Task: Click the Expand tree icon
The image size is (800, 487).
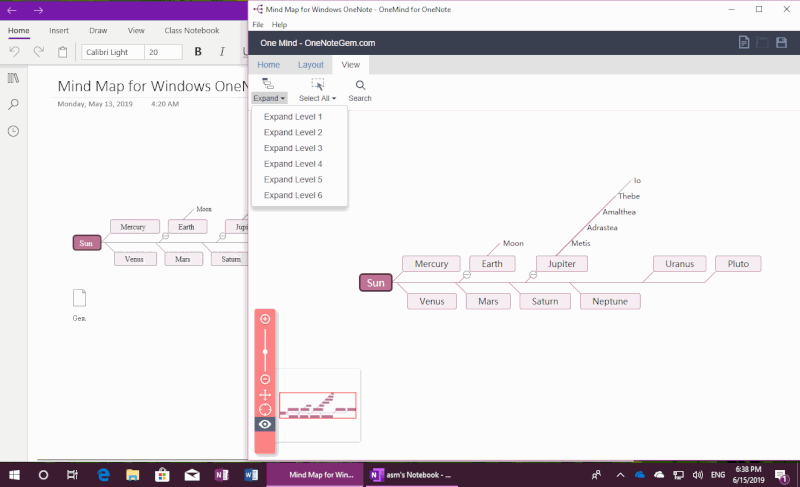Action: [268, 84]
